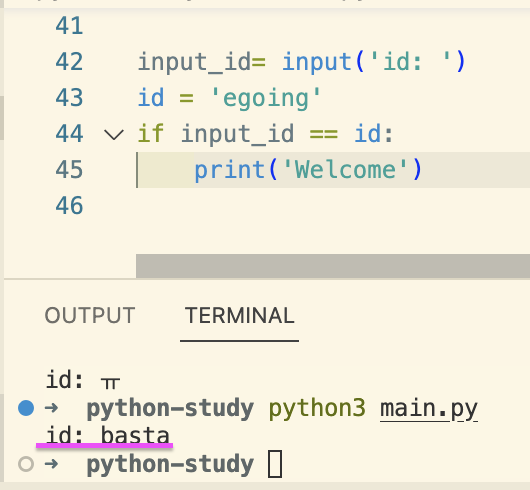Click line number 45 in the gutter
The image size is (530, 490).
pyautogui.click(x=69, y=169)
